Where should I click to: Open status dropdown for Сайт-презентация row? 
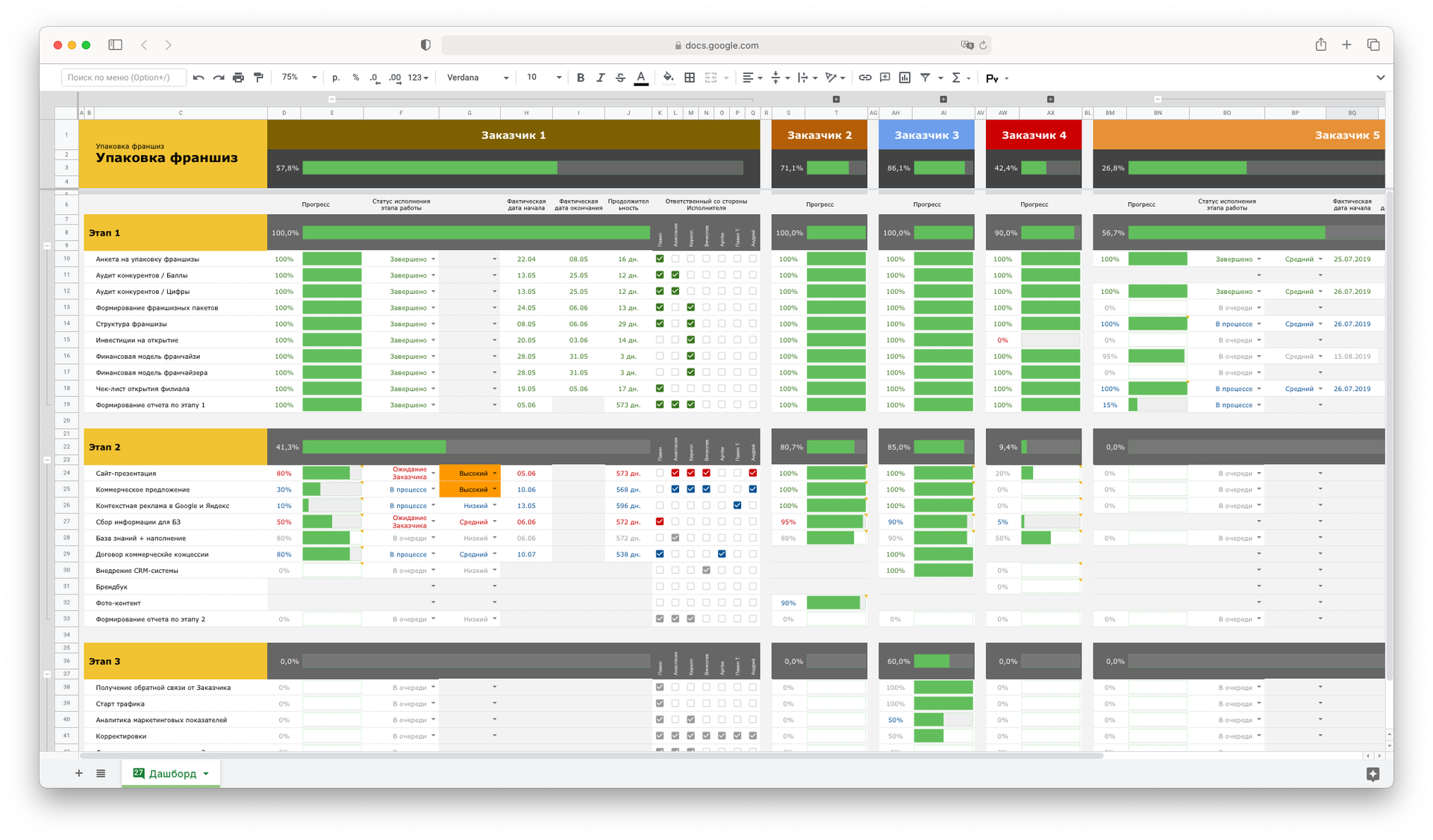(433, 473)
